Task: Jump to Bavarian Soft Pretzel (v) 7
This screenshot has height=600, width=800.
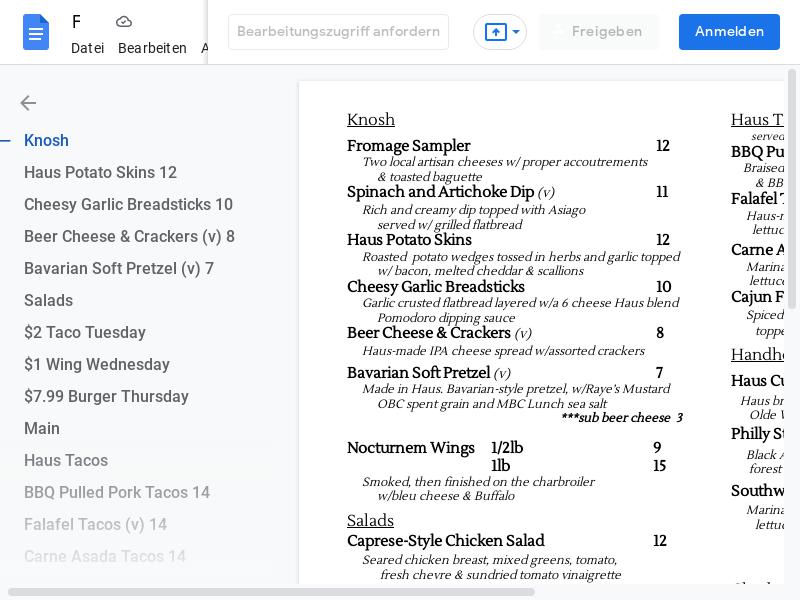Action: coord(119,269)
